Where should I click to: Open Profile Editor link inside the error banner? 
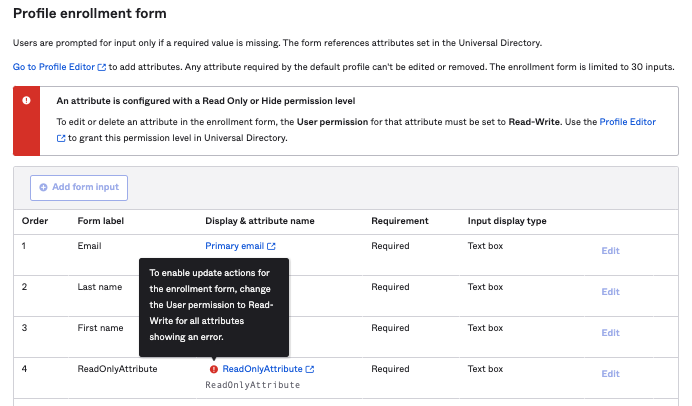tap(627, 122)
